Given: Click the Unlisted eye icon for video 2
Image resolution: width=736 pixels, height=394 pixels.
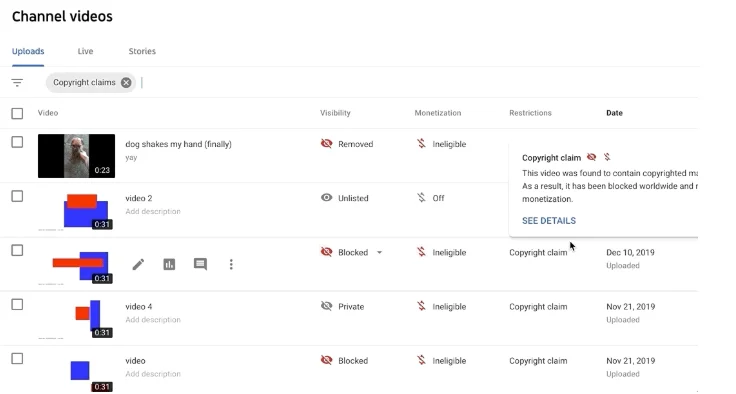Looking at the screenshot, I should [x=326, y=198].
